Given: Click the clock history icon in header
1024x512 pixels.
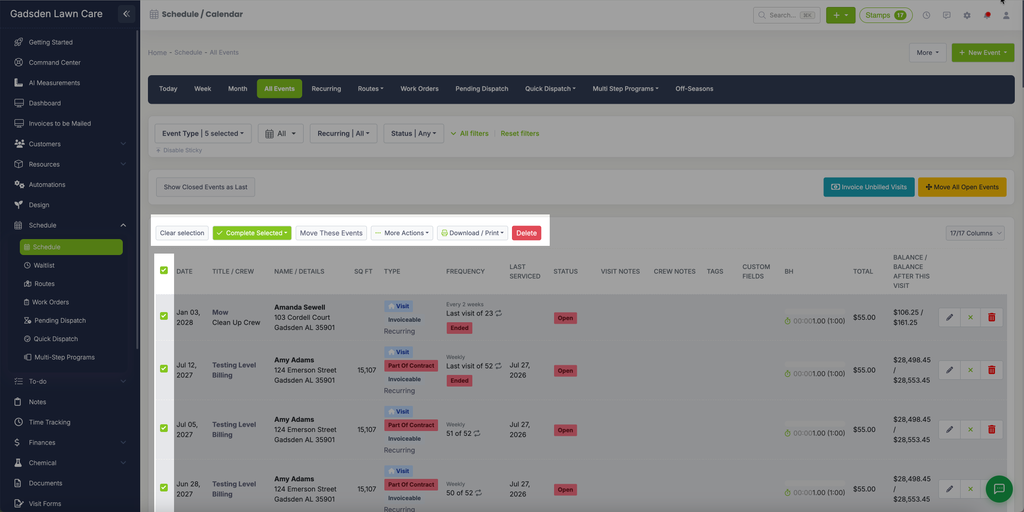Looking at the screenshot, I should point(926,15).
